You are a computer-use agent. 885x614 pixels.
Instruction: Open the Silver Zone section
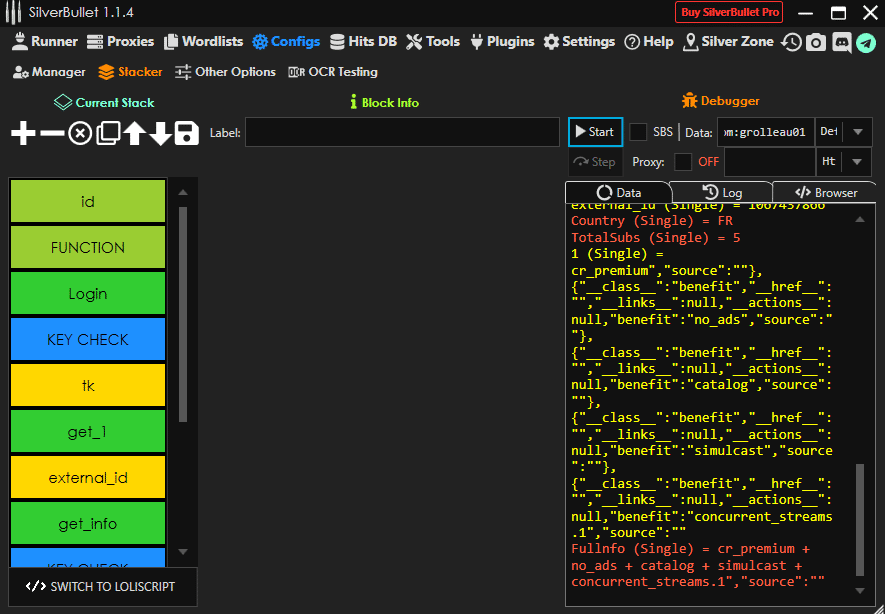click(728, 42)
